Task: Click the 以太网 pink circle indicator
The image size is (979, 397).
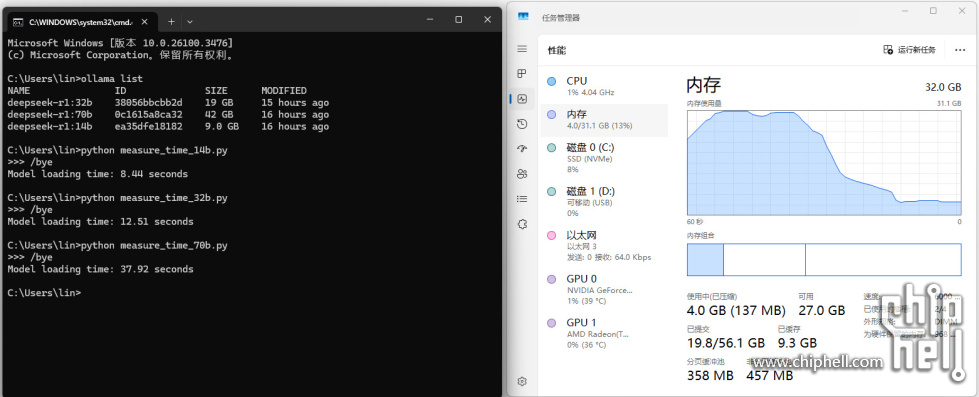Action: [551, 235]
